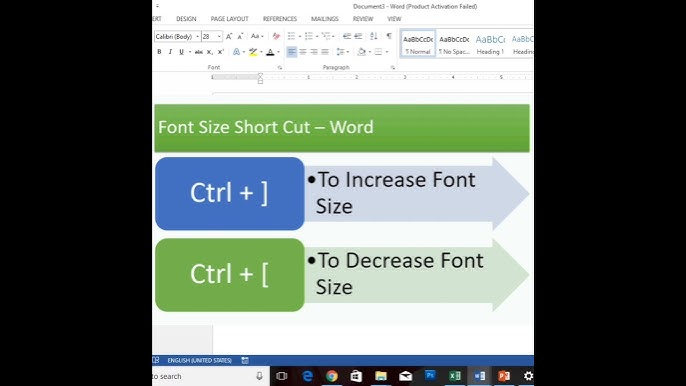Open the MAILINGS ribbon tab
The height and width of the screenshot is (386, 686).
(325, 19)
